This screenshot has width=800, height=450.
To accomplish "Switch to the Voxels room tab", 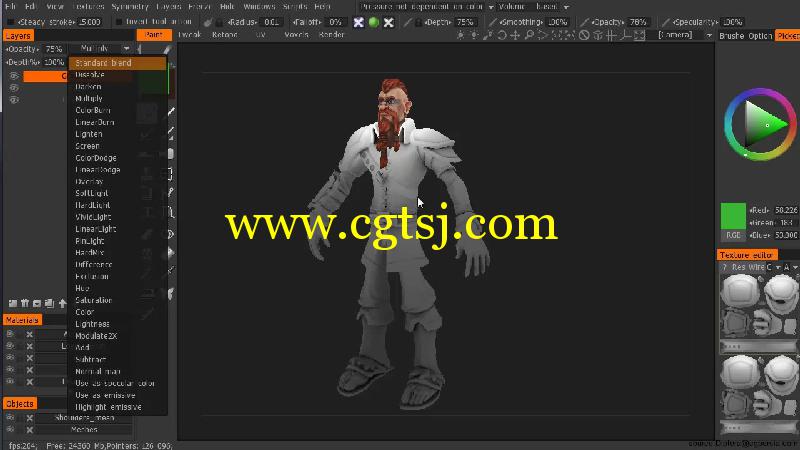I will coord(296,35).
